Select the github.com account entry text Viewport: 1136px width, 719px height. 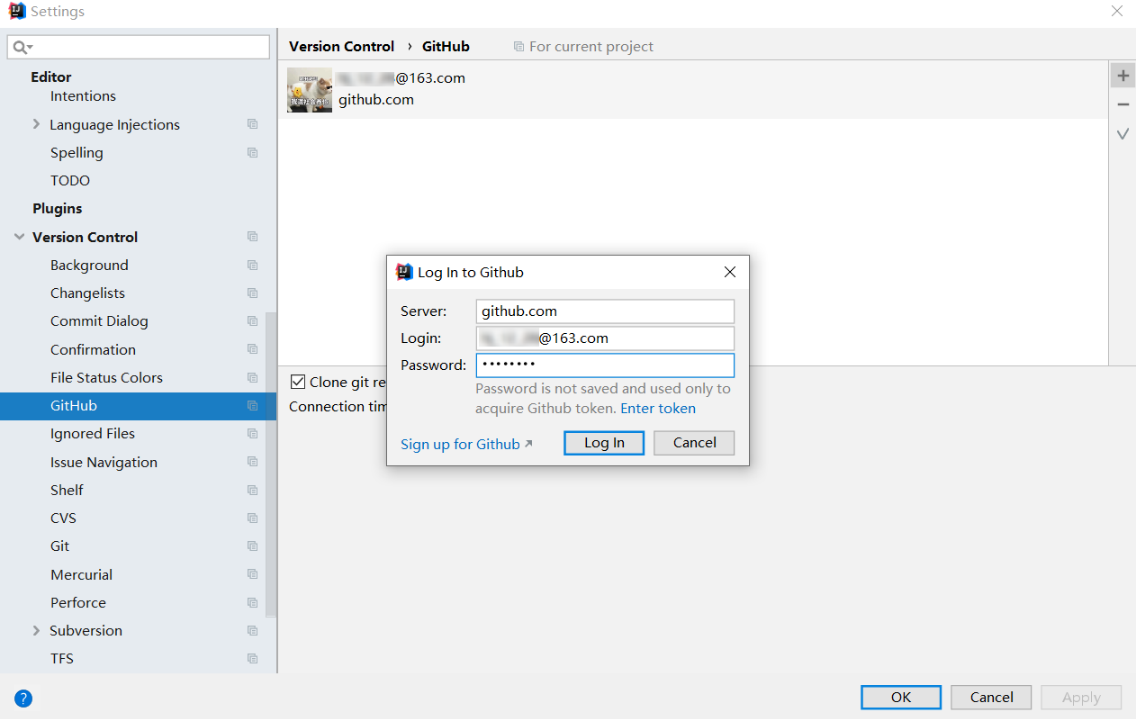click(376, 100)
